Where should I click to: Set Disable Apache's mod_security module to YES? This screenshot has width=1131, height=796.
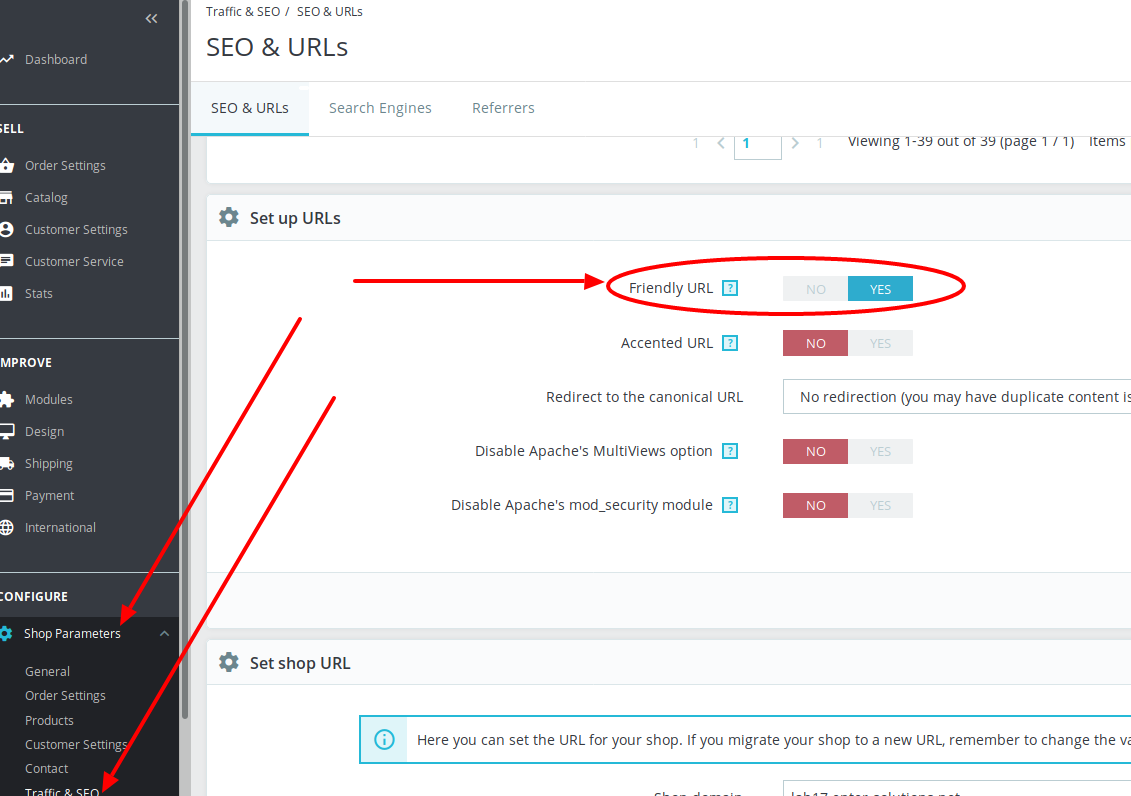[x=880, y=505]
